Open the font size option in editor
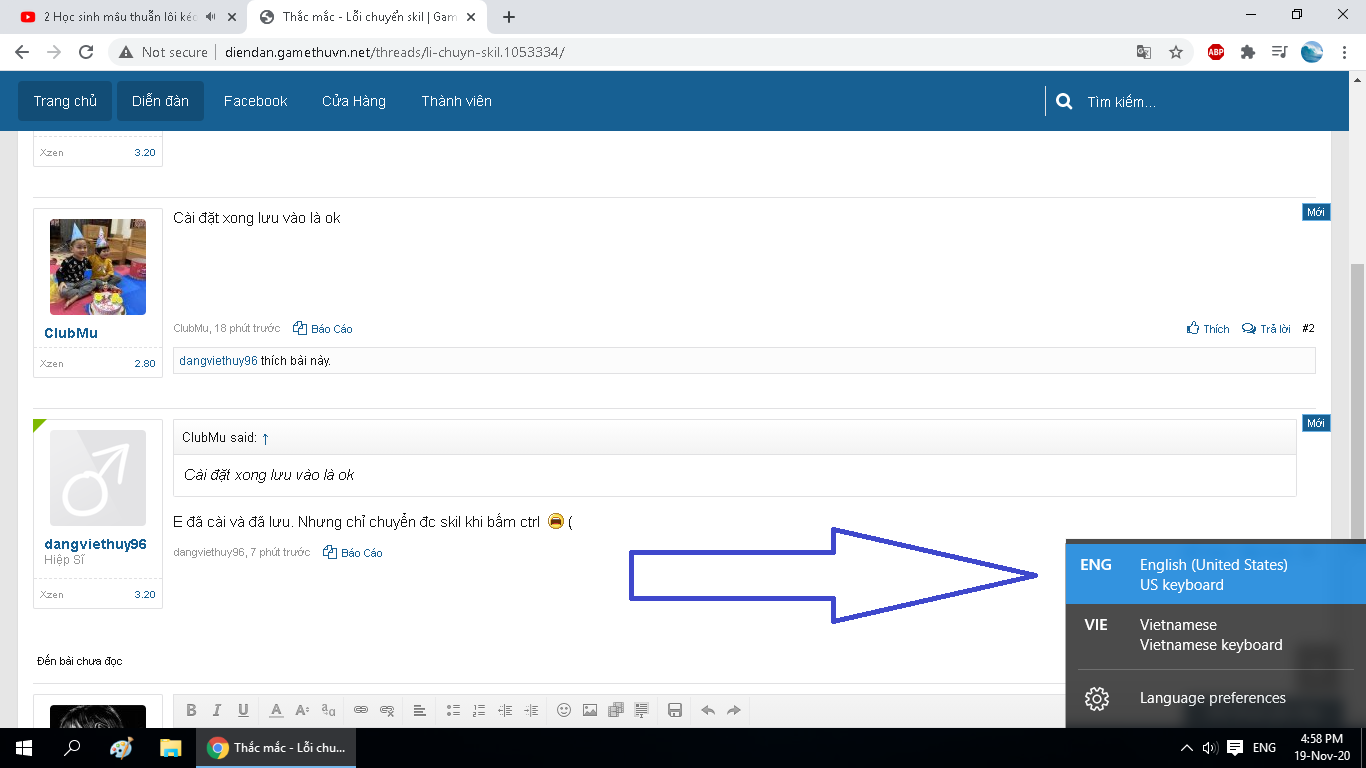1366x768 pixels. 303,710
